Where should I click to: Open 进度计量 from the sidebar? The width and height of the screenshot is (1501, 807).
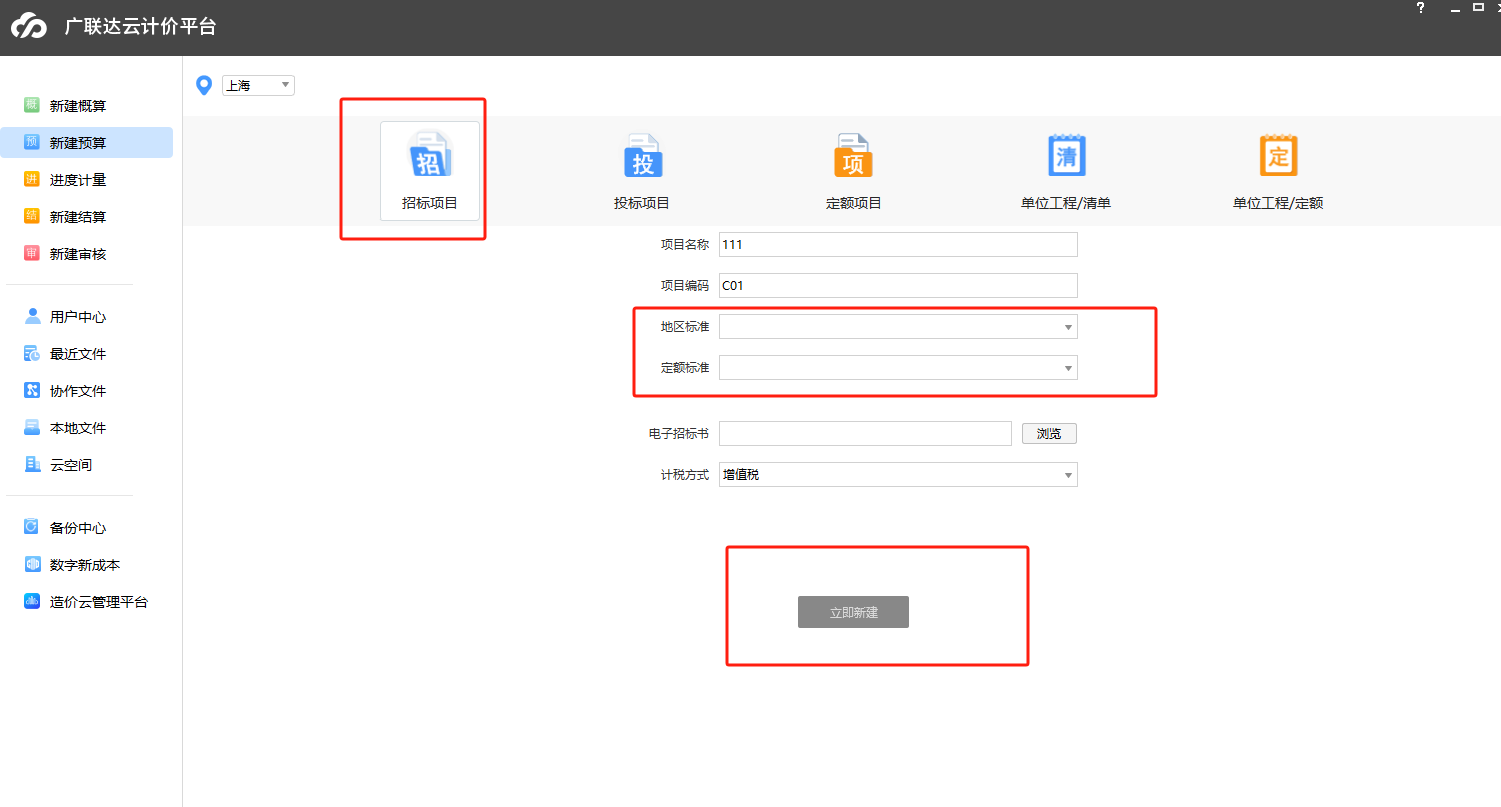coord(78,180)
